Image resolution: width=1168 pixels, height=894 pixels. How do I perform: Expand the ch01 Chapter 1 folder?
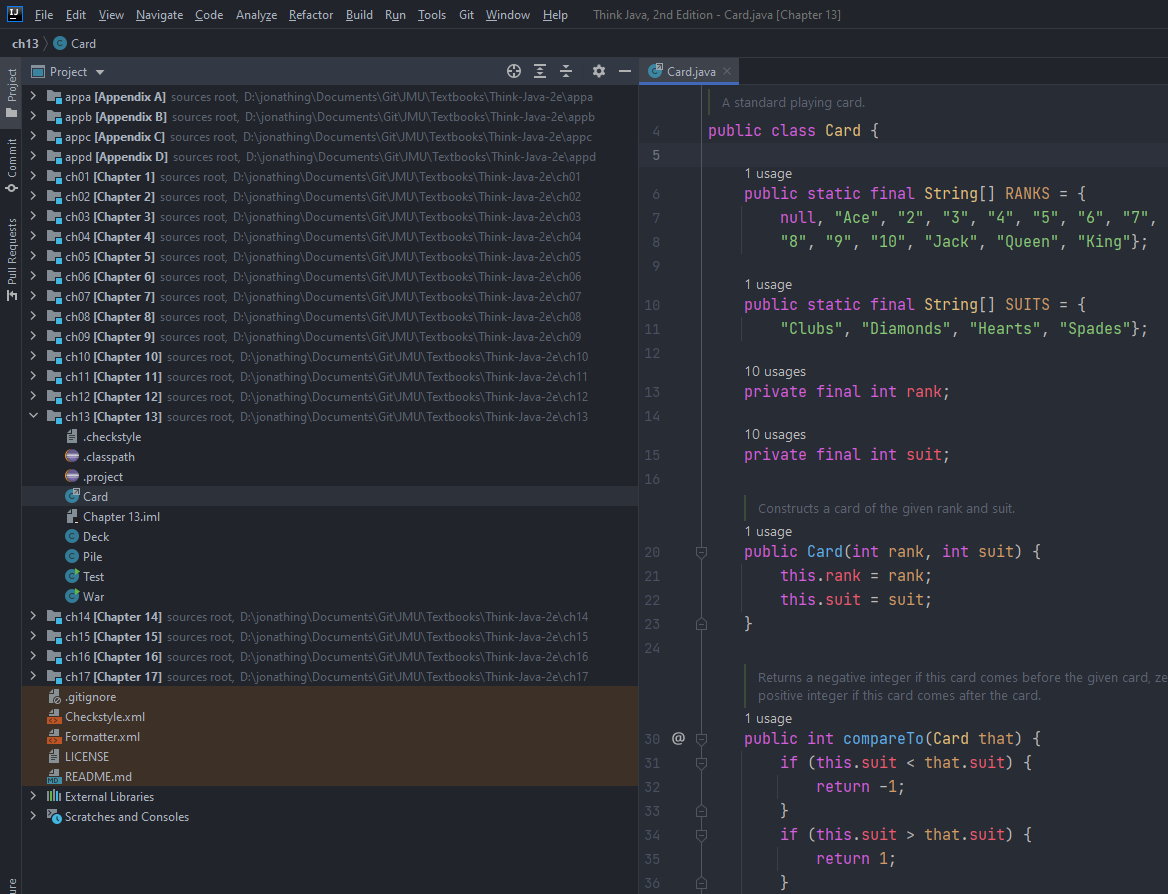33,177
